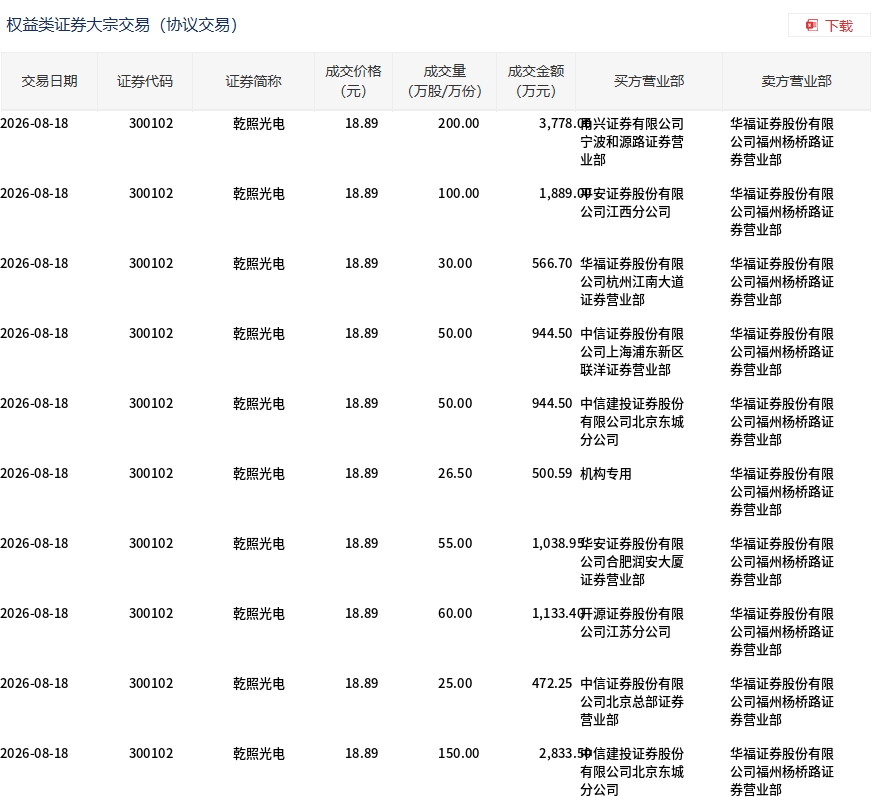Click the 成交价格(元) column header

[353, 81]
